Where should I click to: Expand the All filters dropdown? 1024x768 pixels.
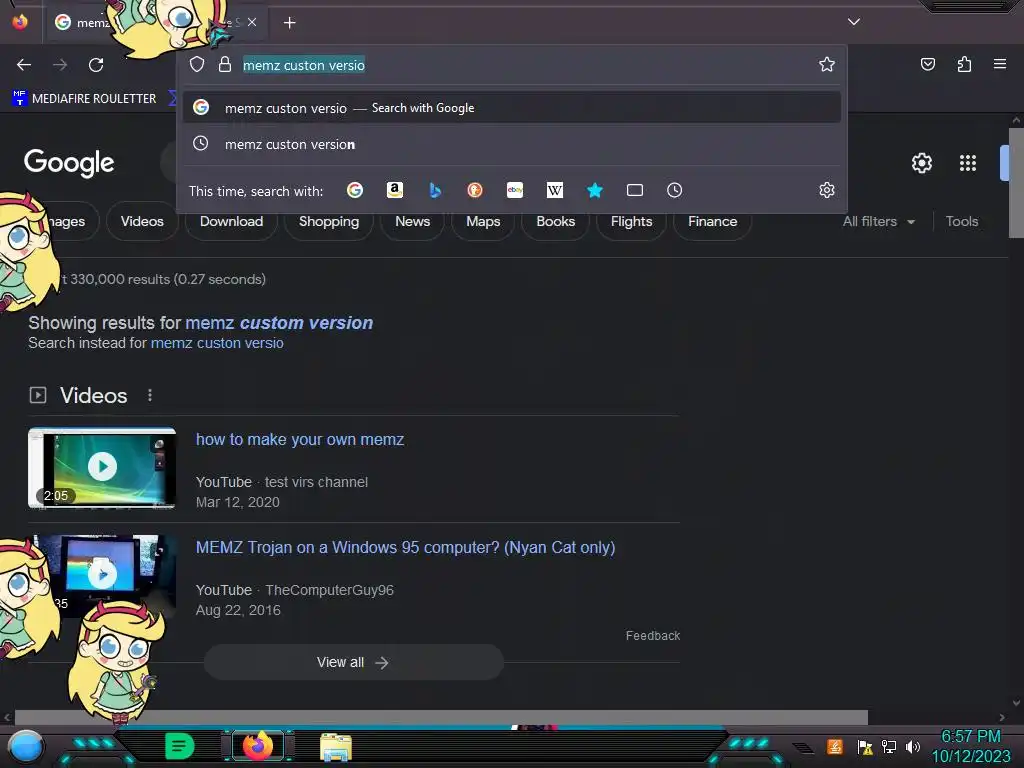pos(879,221)
